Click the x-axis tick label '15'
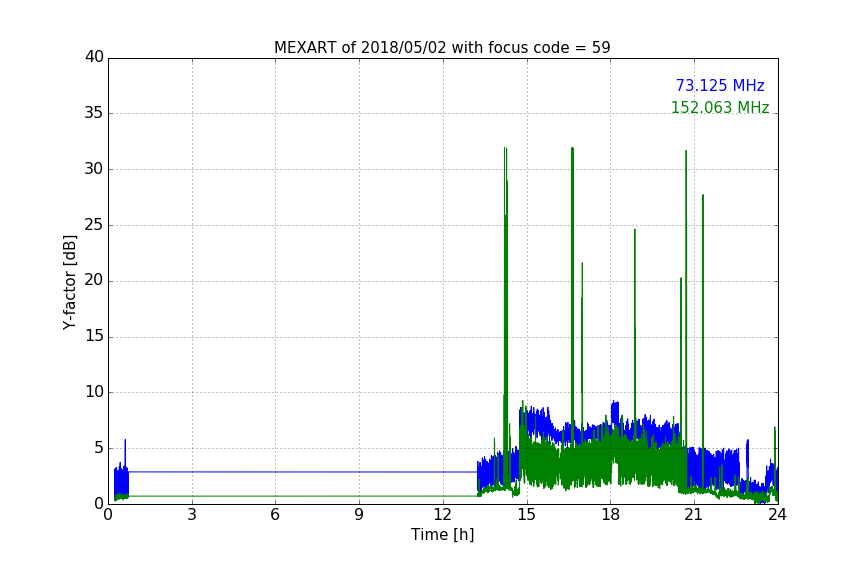 [x=527, y=515]
